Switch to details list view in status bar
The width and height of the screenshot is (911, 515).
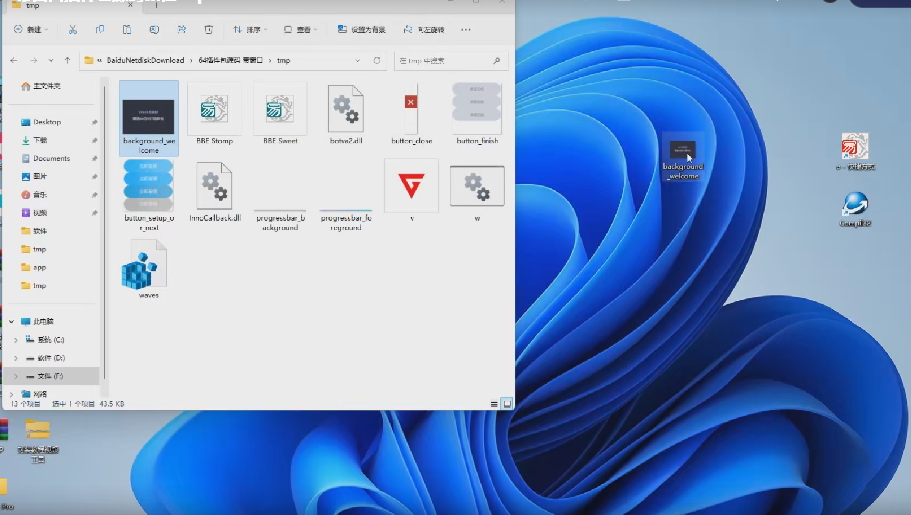(494, 403)
